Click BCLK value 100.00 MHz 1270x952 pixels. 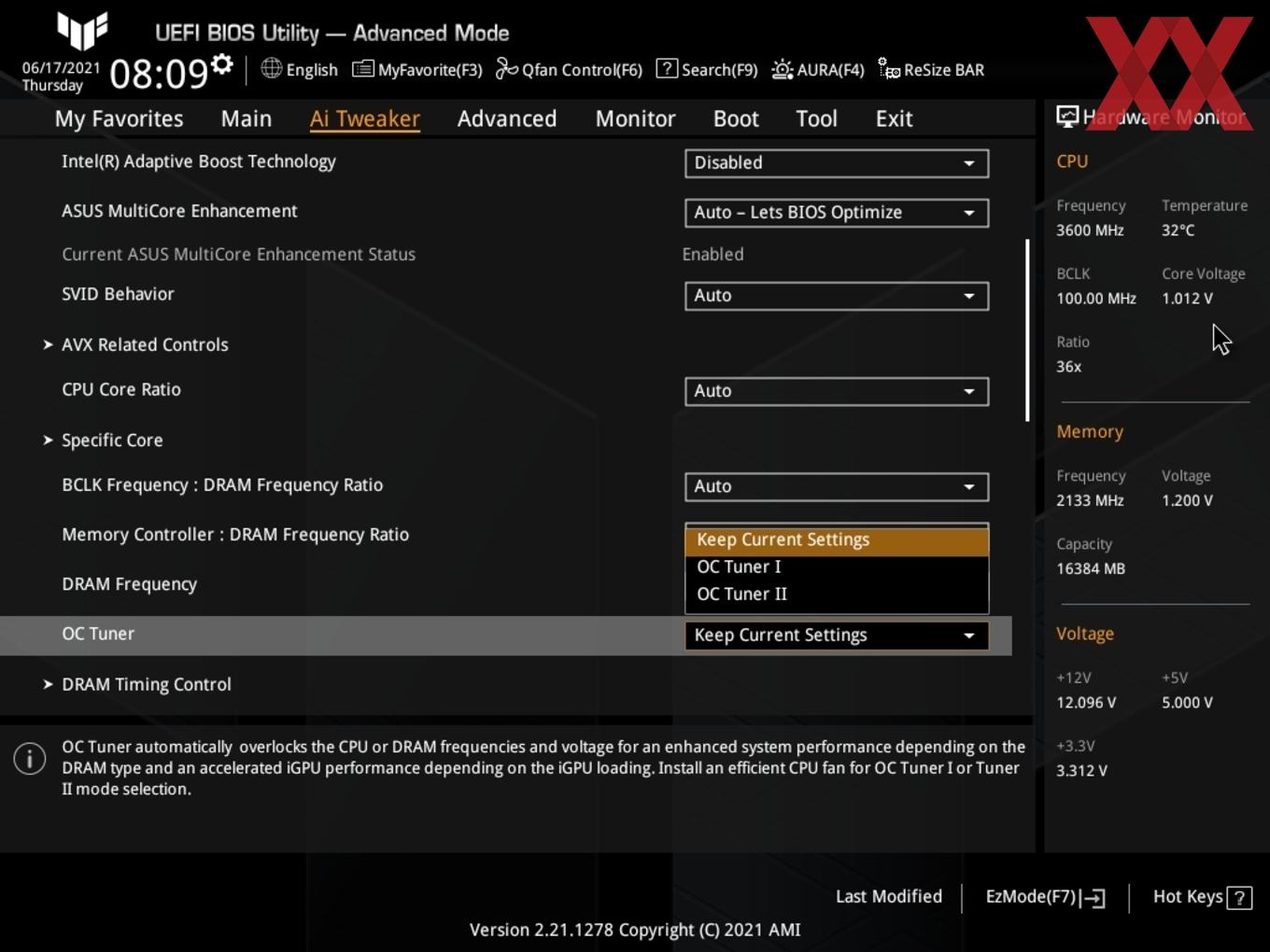click(x=1096, y=298)
